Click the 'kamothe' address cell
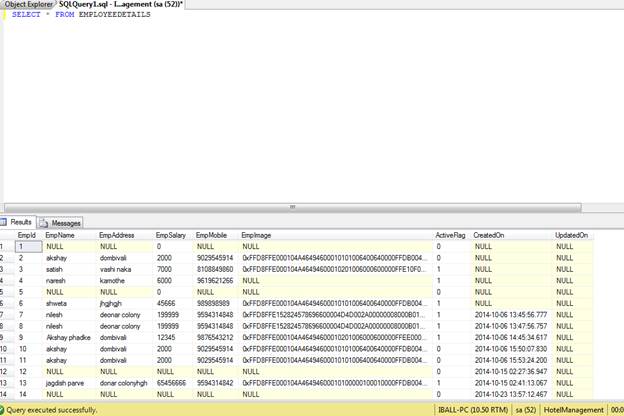Screen dimensions: 624x416 tap(125, 281)
